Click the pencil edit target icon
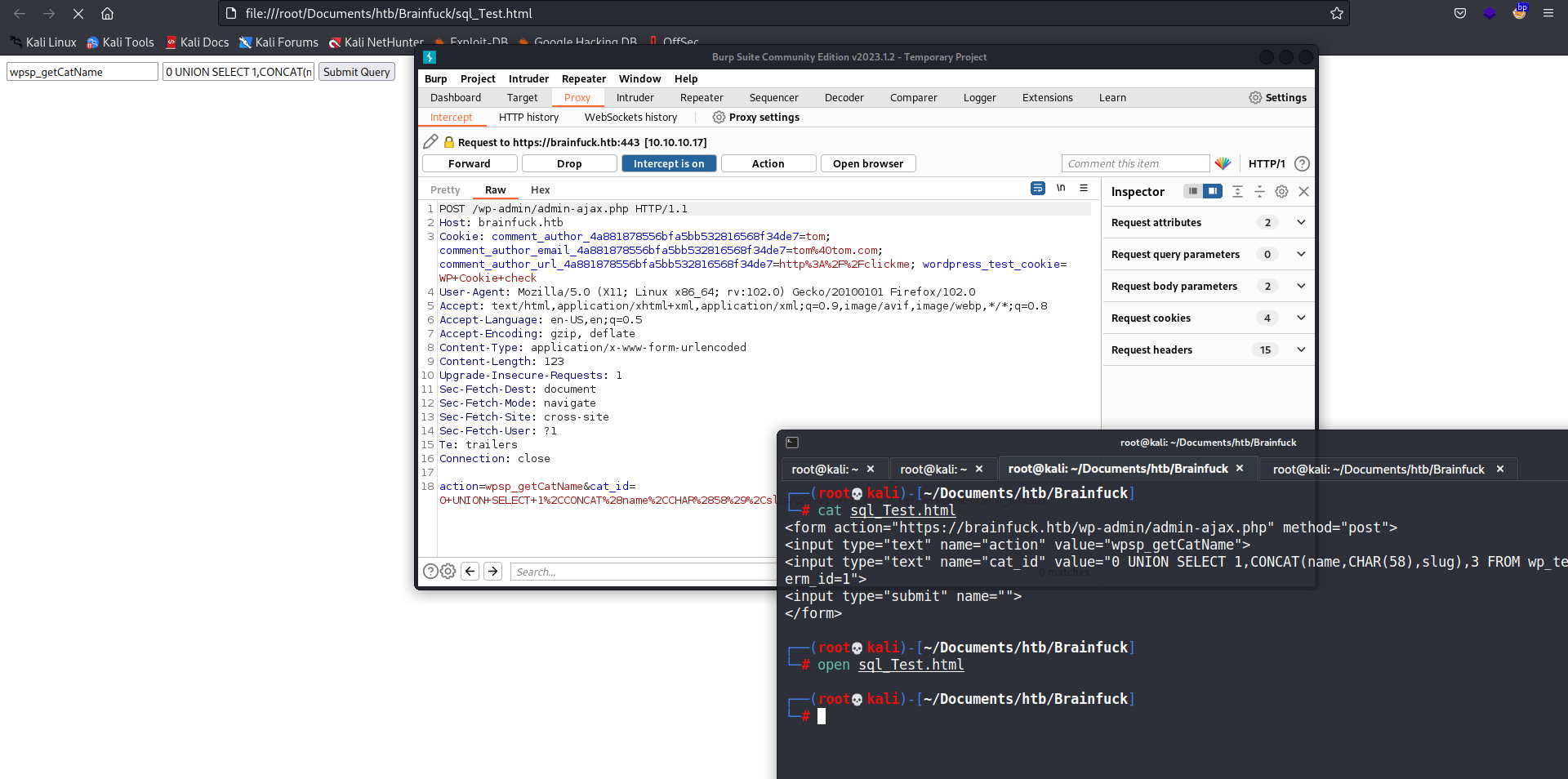 click(x=430, y=141)
